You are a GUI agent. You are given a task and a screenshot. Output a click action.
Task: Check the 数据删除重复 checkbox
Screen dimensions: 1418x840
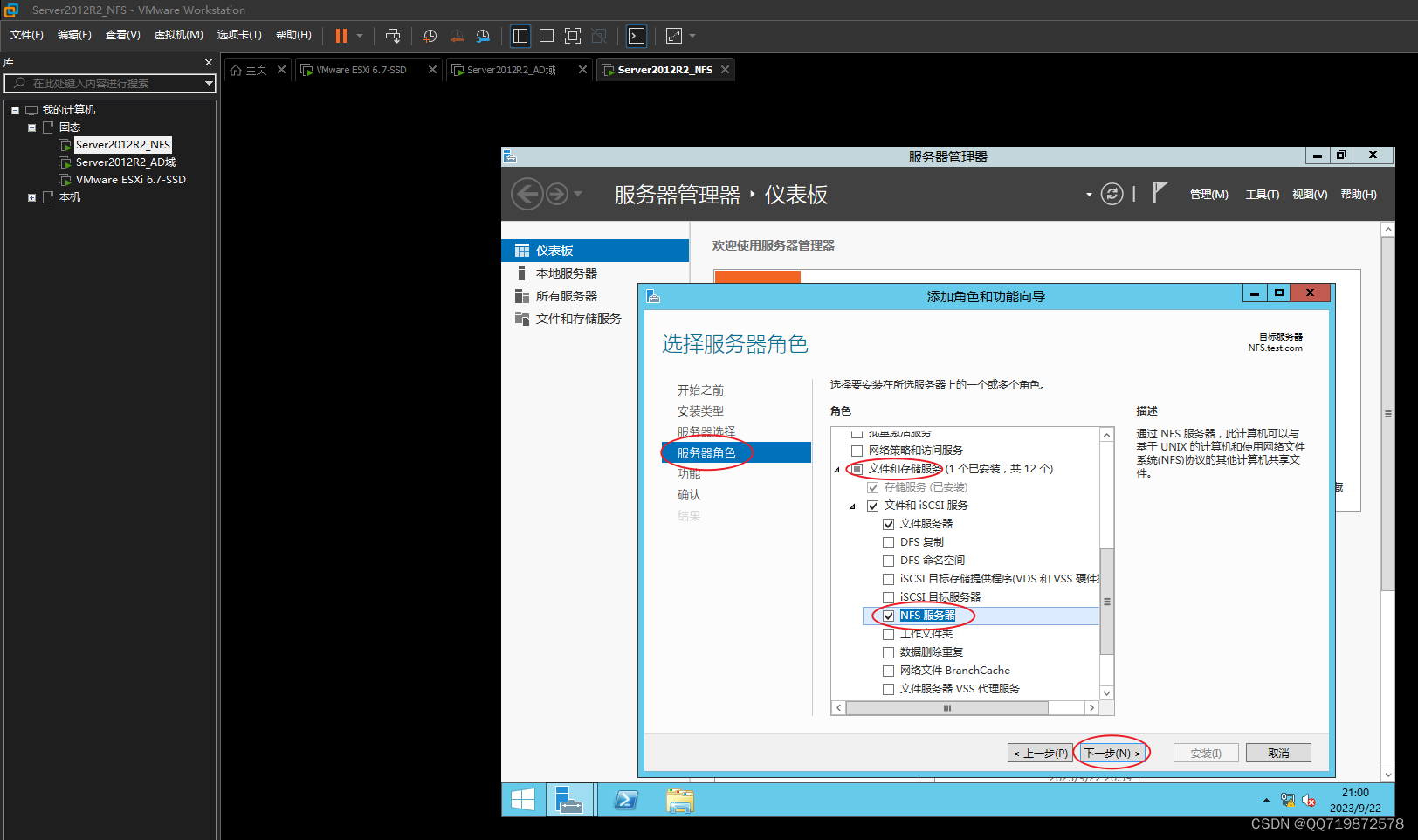[x=888, y=652]
